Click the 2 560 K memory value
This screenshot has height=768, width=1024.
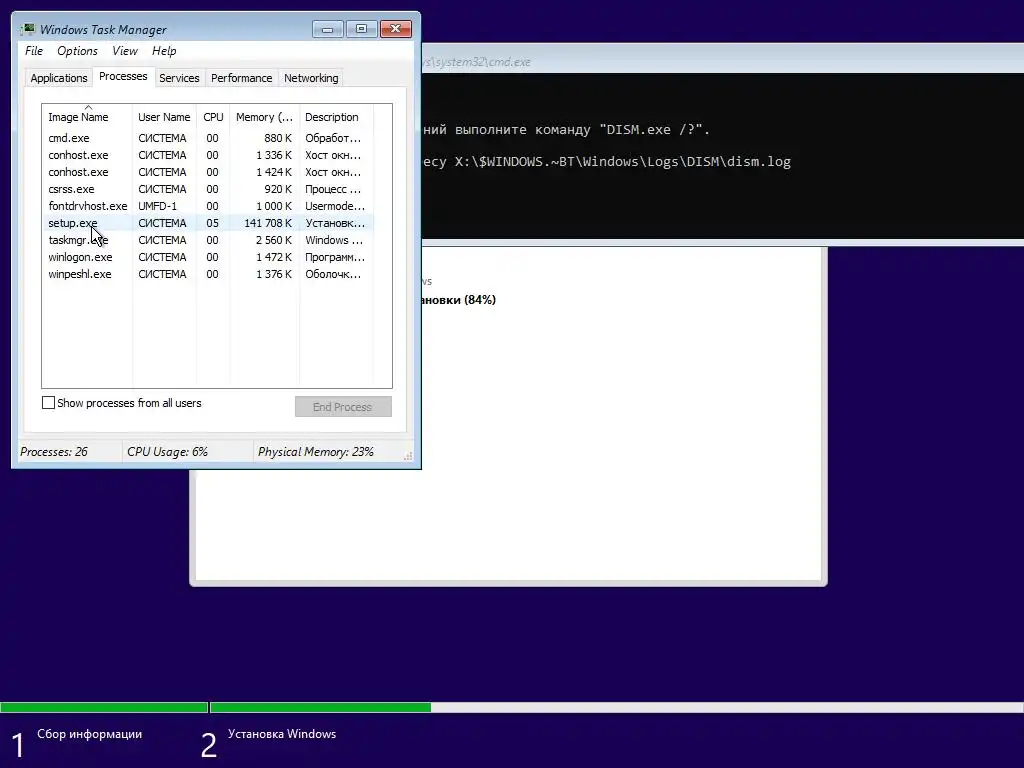274,240
